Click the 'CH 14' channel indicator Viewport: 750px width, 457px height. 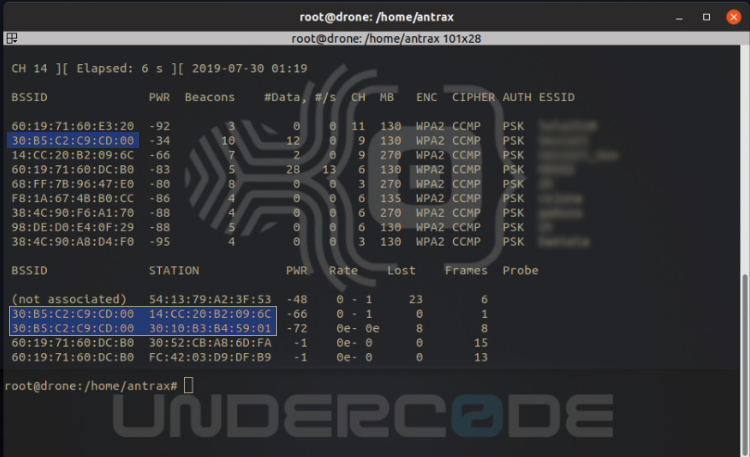pyautogui.click(x=29, y=68)
